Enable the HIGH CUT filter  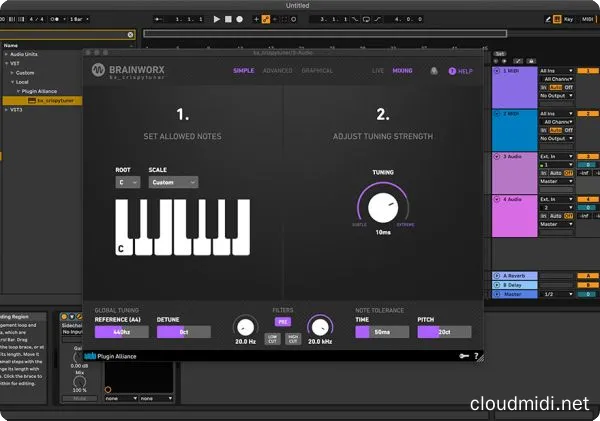click(294, 339)
